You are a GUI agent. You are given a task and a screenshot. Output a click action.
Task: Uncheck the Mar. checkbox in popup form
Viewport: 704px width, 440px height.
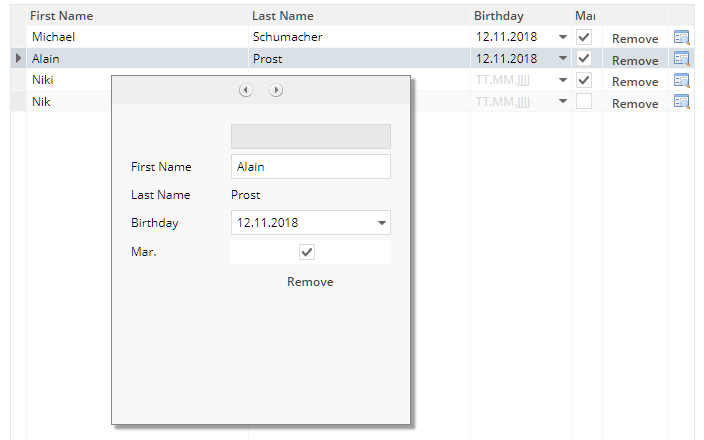(x=308, y=252)
